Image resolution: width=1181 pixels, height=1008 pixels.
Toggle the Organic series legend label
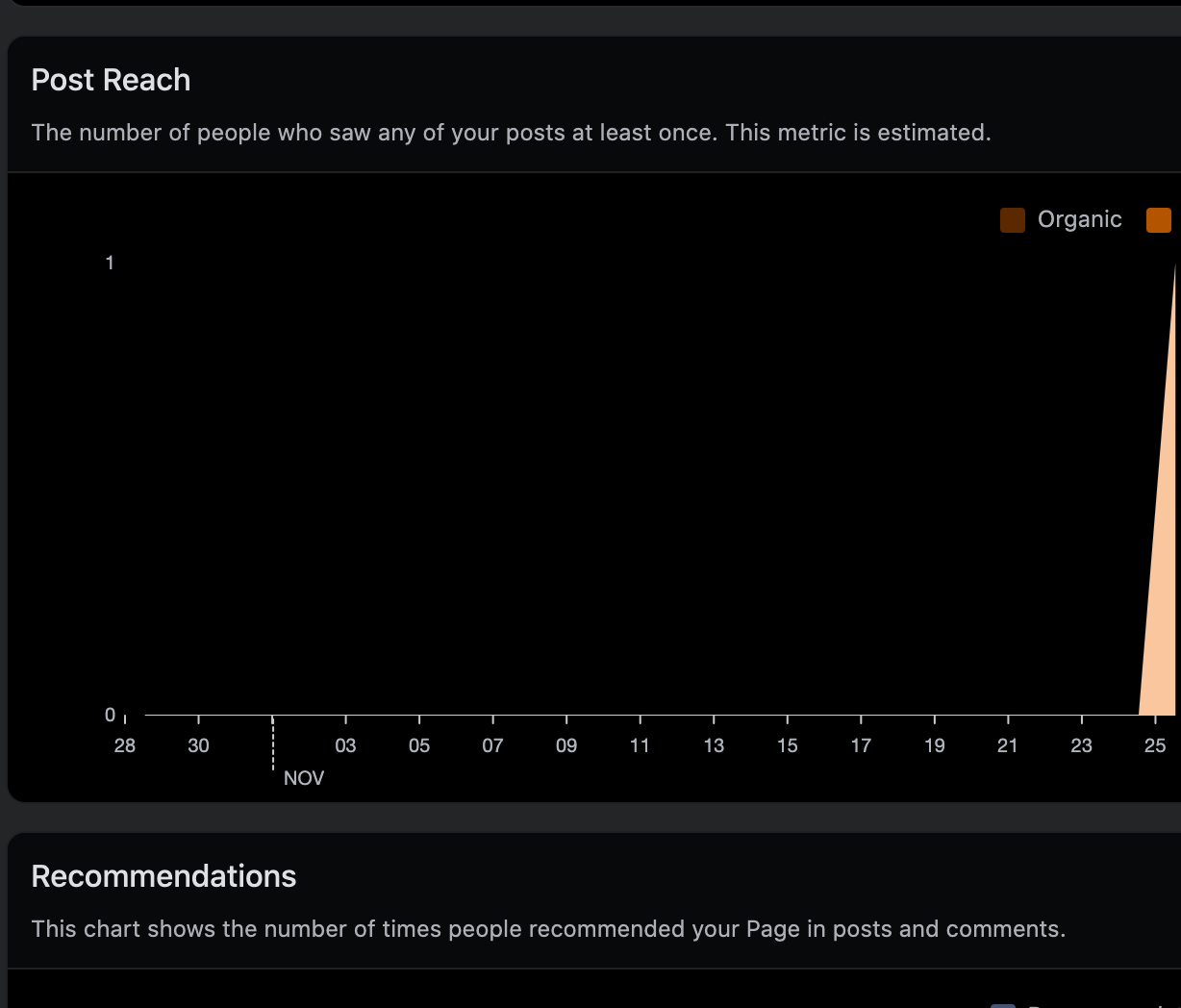pyautogui.click(x=1079, y=220)
